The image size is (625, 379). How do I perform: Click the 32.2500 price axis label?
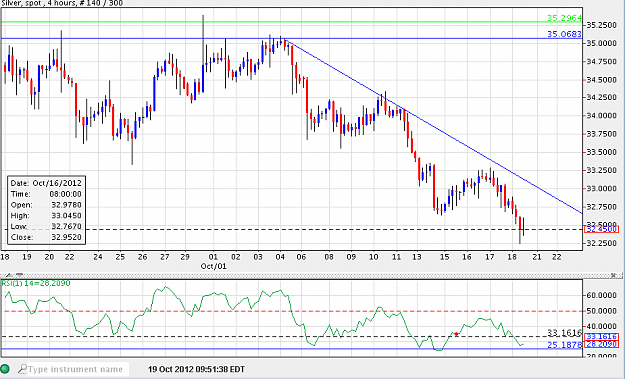pyautogui.click(x=601, y=243)
